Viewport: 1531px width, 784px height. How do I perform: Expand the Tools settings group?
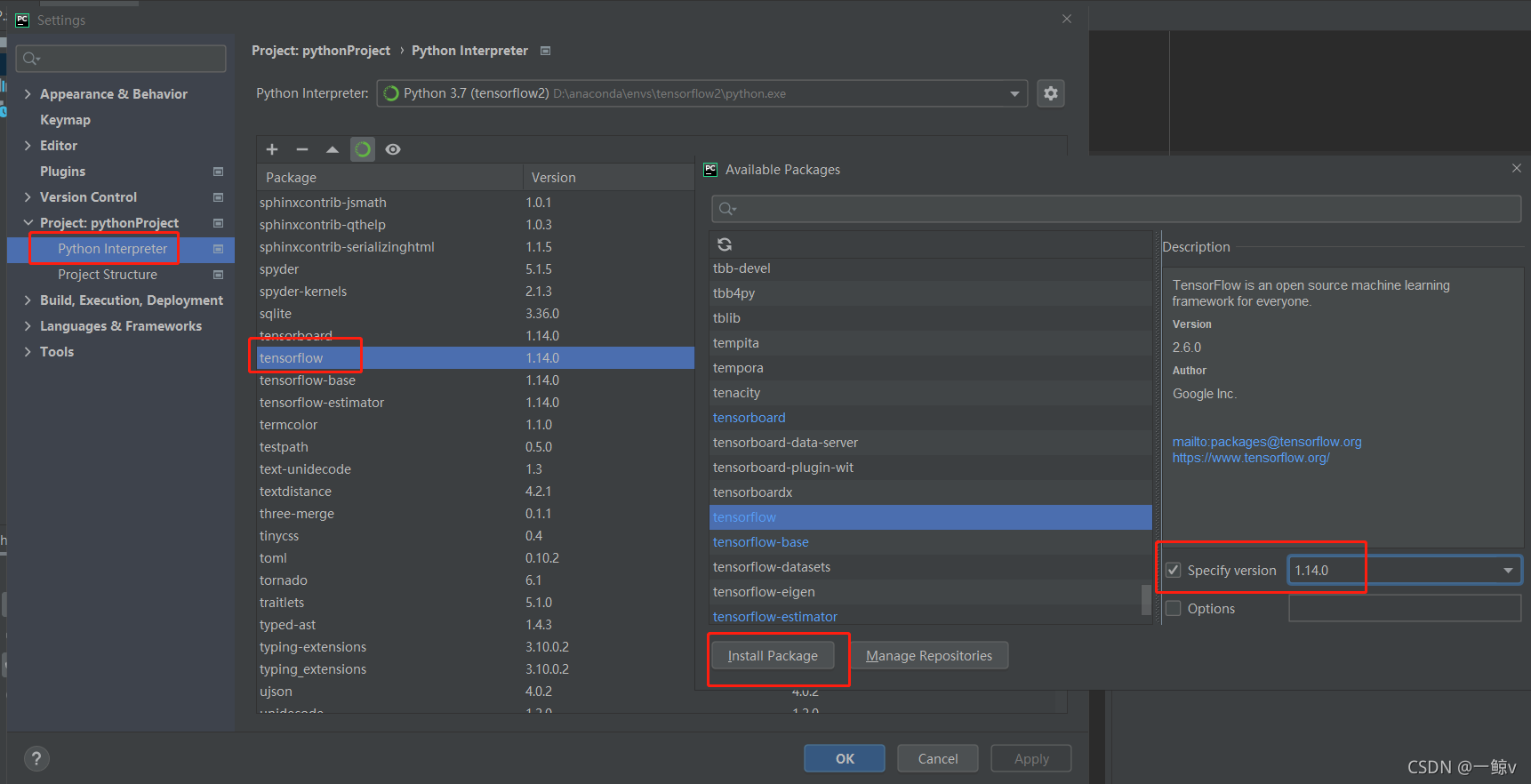28,352
